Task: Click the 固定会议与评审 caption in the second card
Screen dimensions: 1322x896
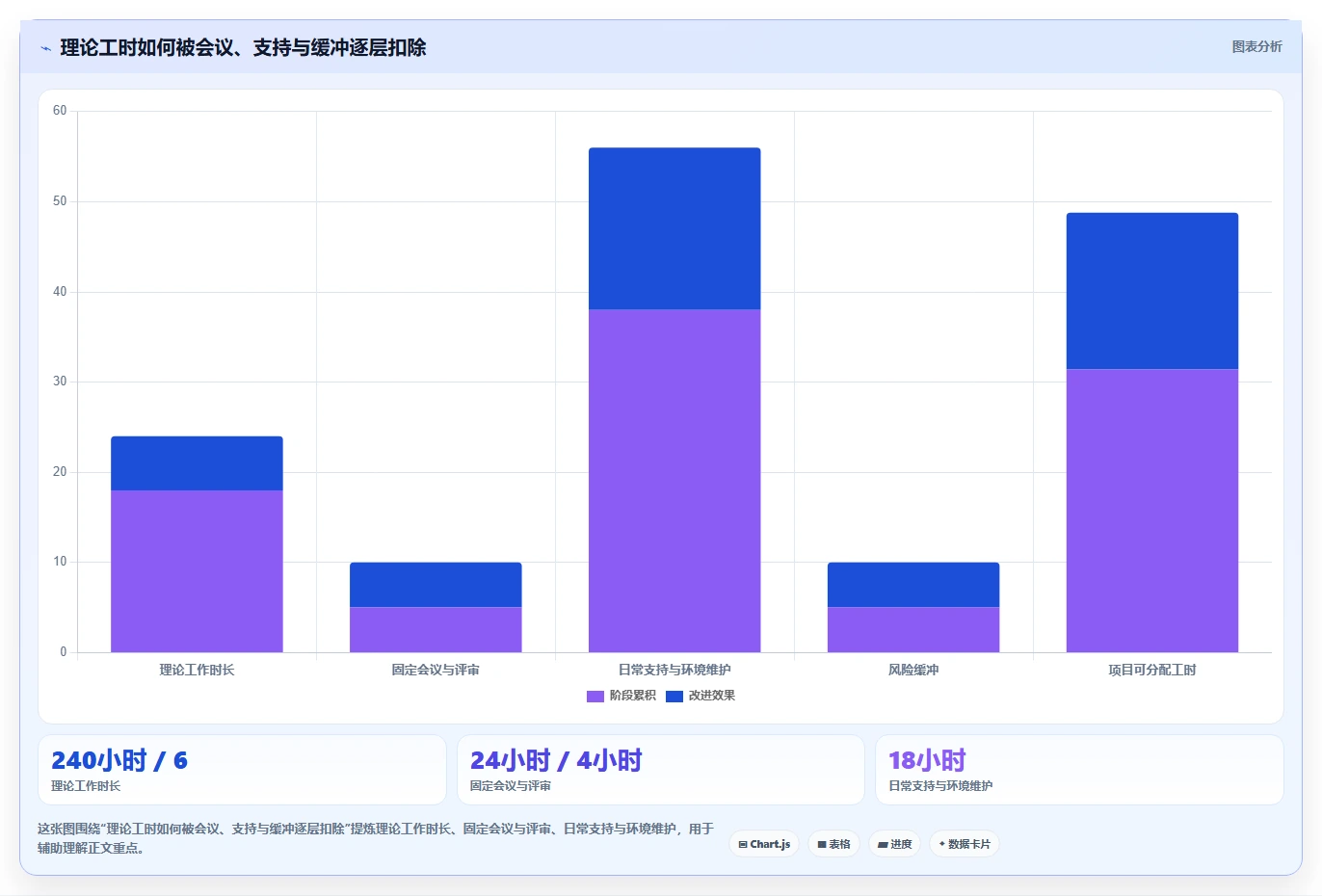Action: [x=511, y=786]
